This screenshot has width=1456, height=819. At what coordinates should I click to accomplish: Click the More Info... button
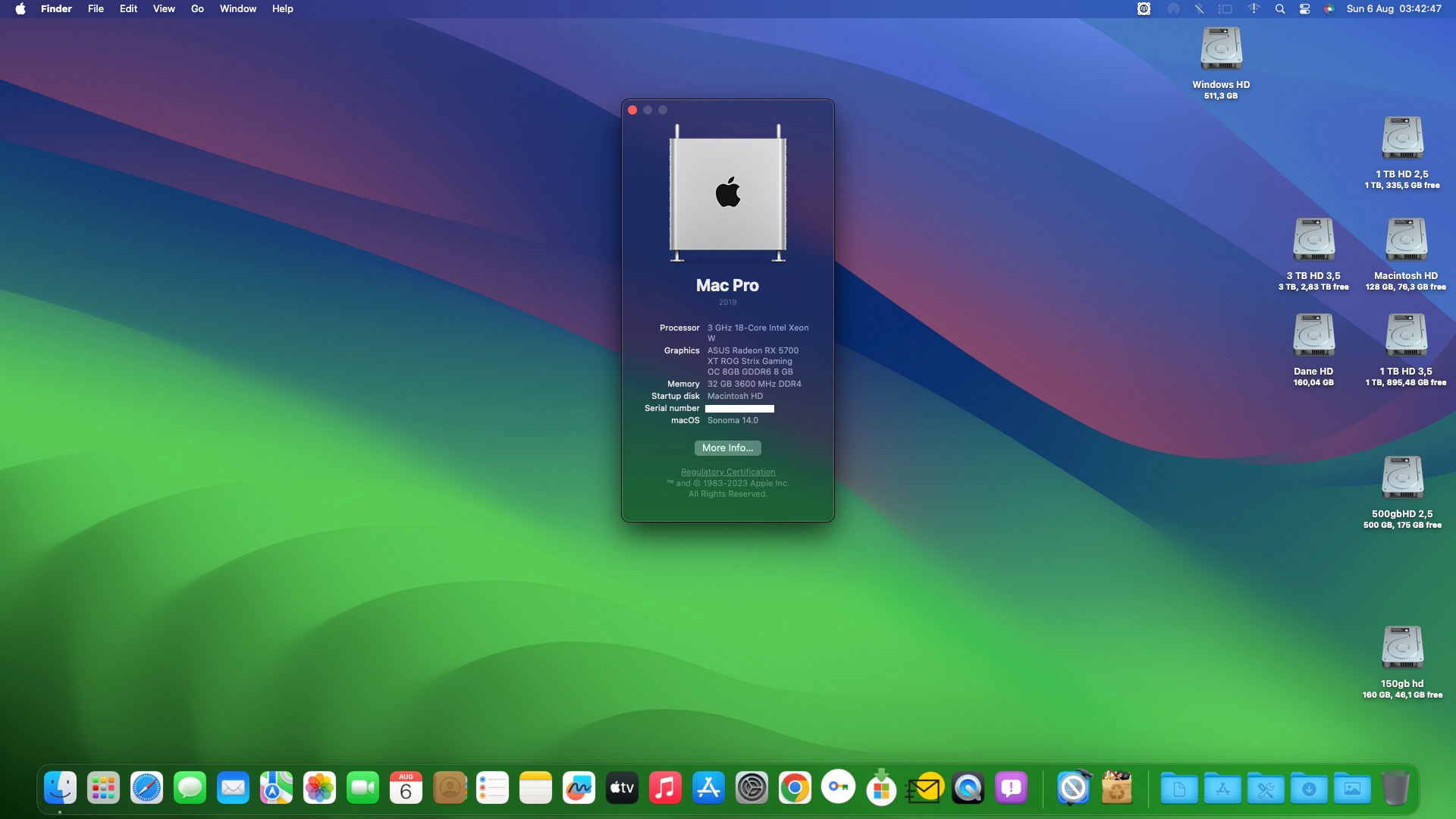[x=727, y=448]
